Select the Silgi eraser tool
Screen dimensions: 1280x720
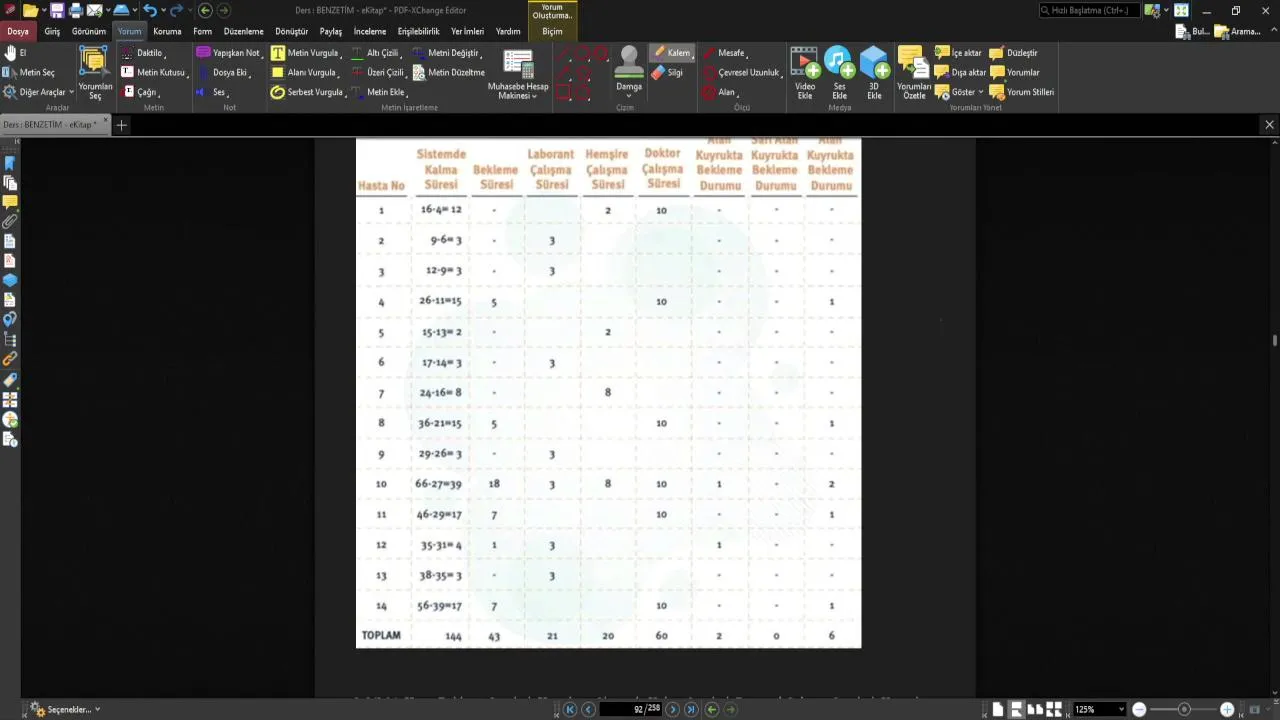[x=667, y=72]
